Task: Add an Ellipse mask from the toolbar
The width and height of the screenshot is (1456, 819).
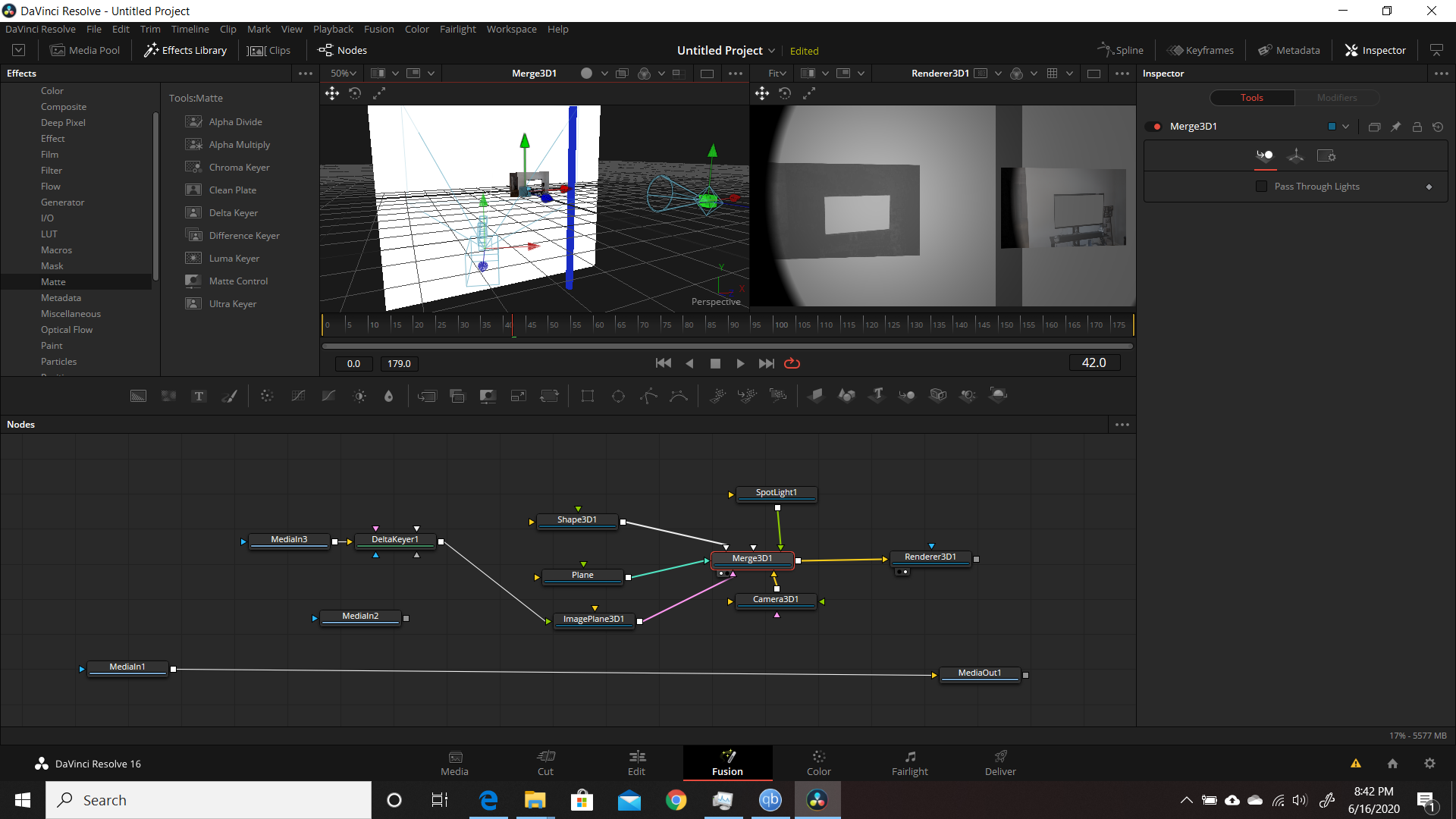Action: (x=618, y=396)
